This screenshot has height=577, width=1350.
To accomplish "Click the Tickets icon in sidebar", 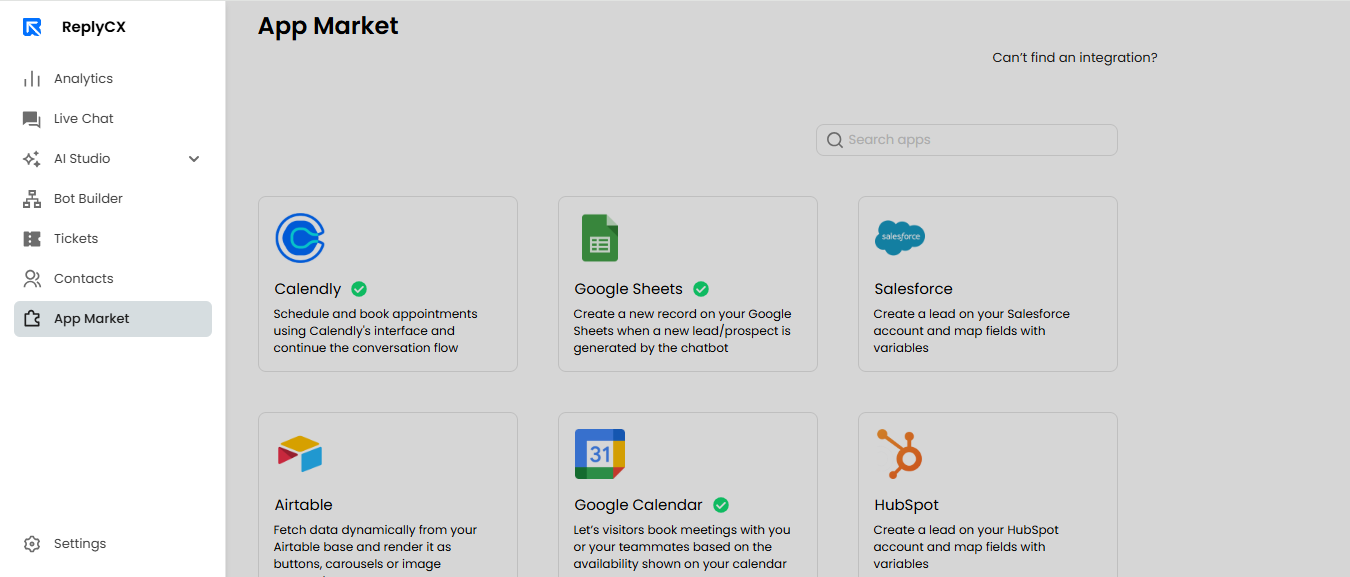I will tap(32, 239).
